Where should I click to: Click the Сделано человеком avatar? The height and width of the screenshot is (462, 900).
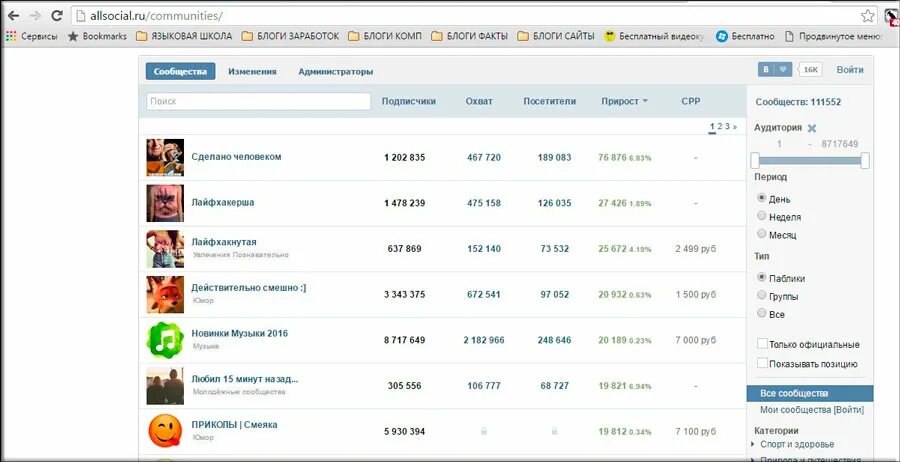[x=165, y=157]
